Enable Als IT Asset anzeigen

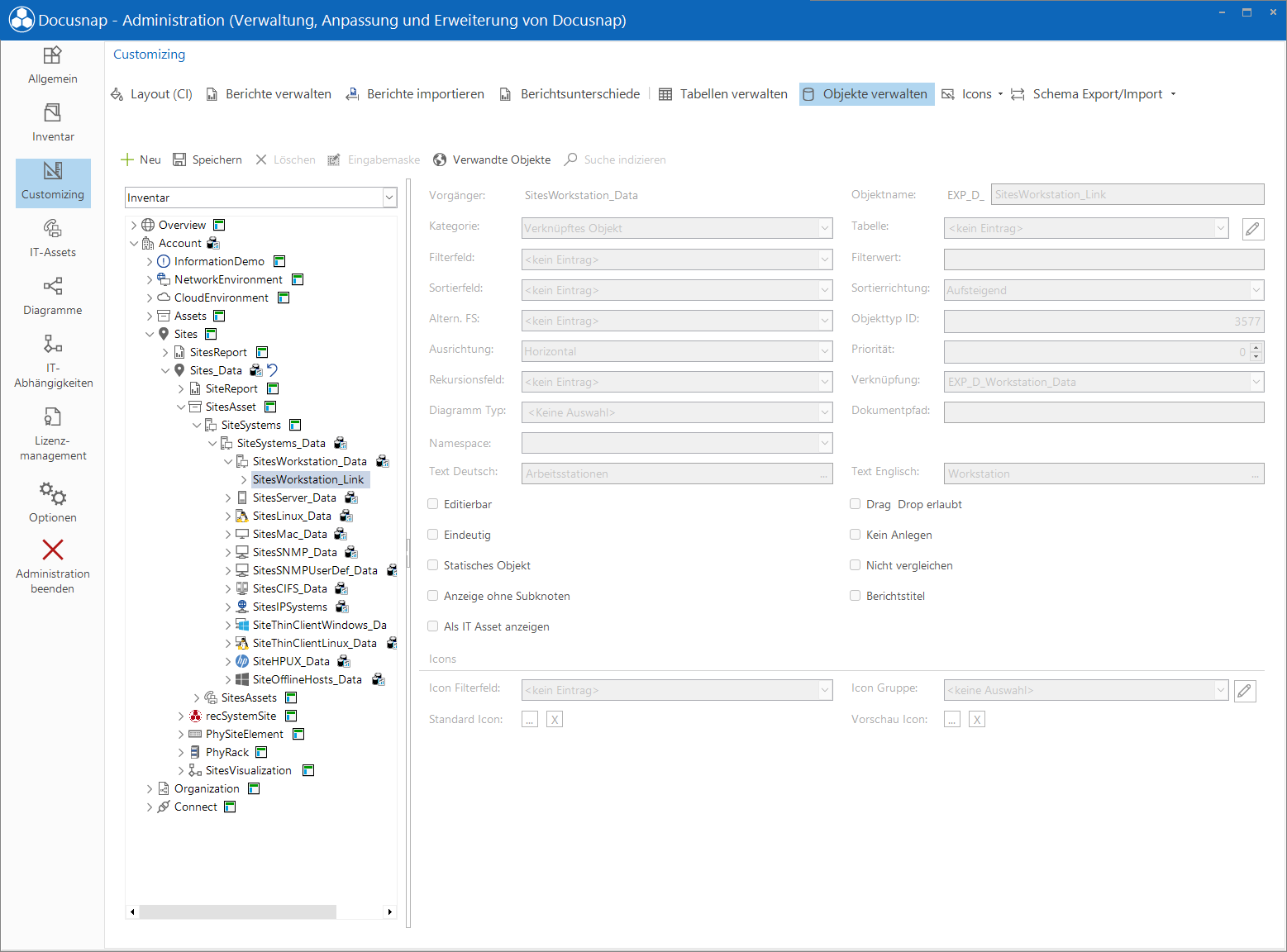pyautogui.click(x=433, y=626)
